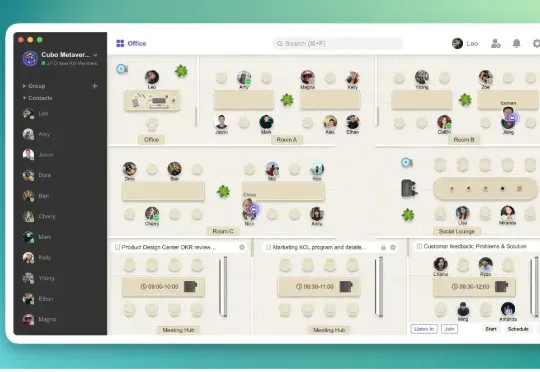Collapse the Contacts section
This screenshot has height=372, width=540.
pyautogui.click(x=37, y=98)
